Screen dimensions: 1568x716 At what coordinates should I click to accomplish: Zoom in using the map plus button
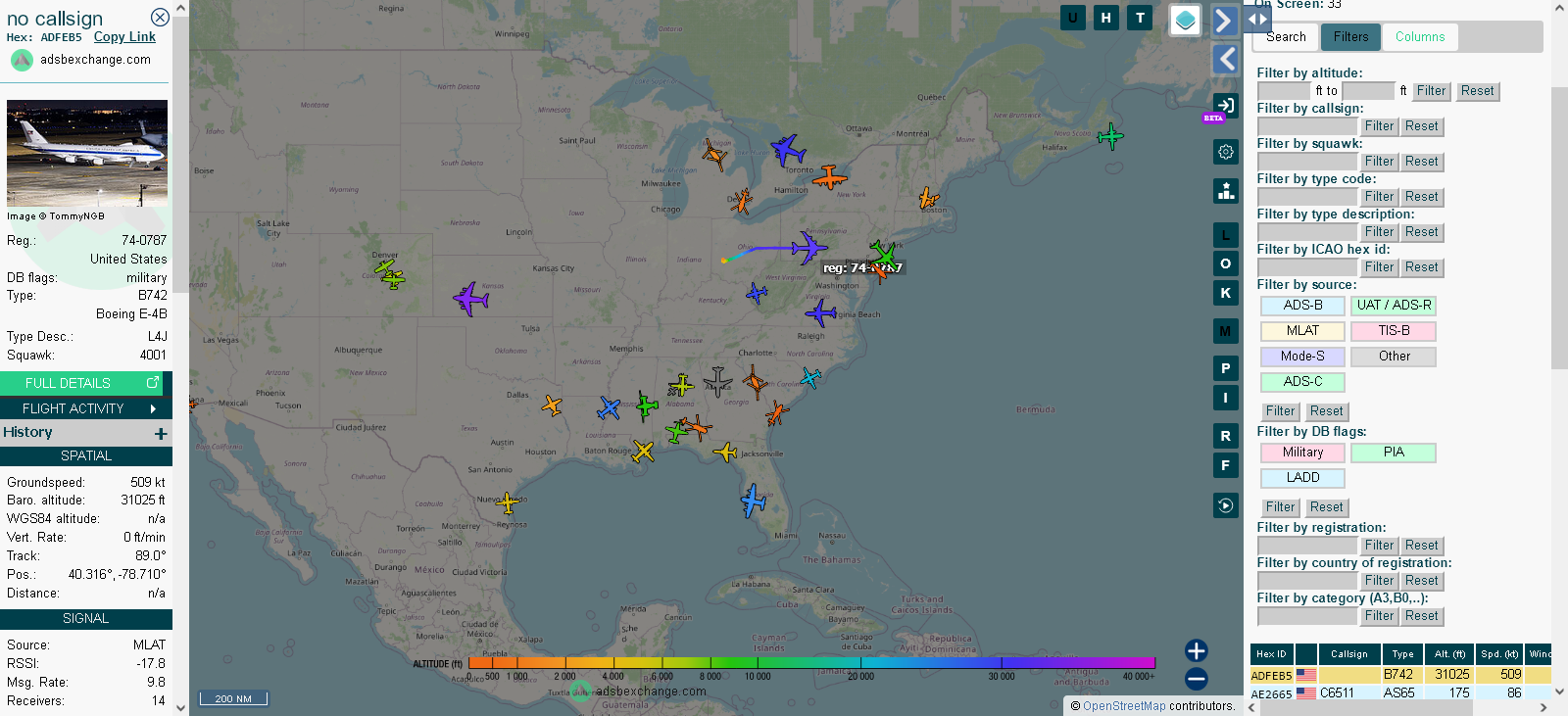(x=1196, y=651)
